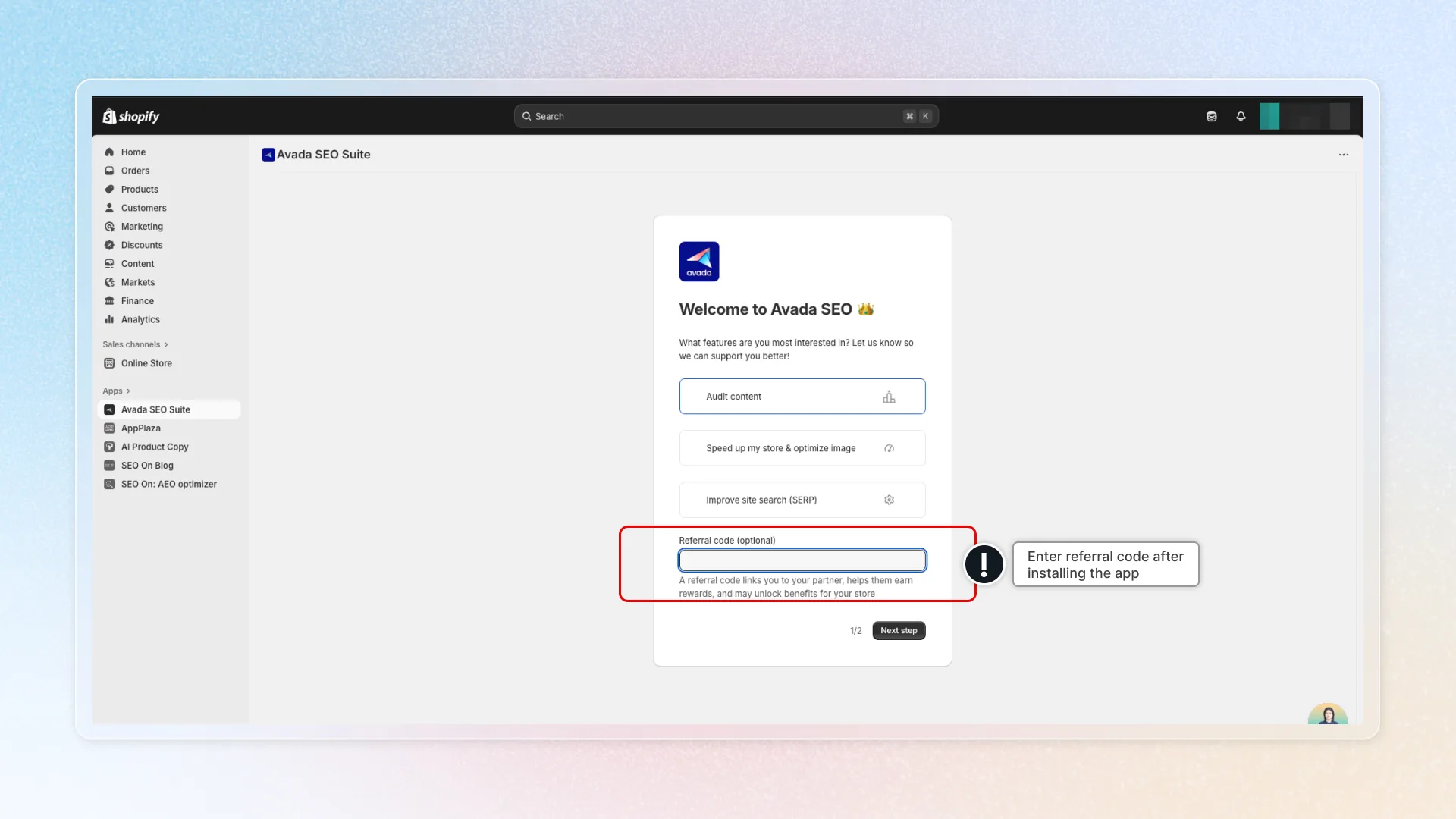Open the store account menu in top bar
Viewport: 1456px width, 819px height.
(x=1304, y=116)
